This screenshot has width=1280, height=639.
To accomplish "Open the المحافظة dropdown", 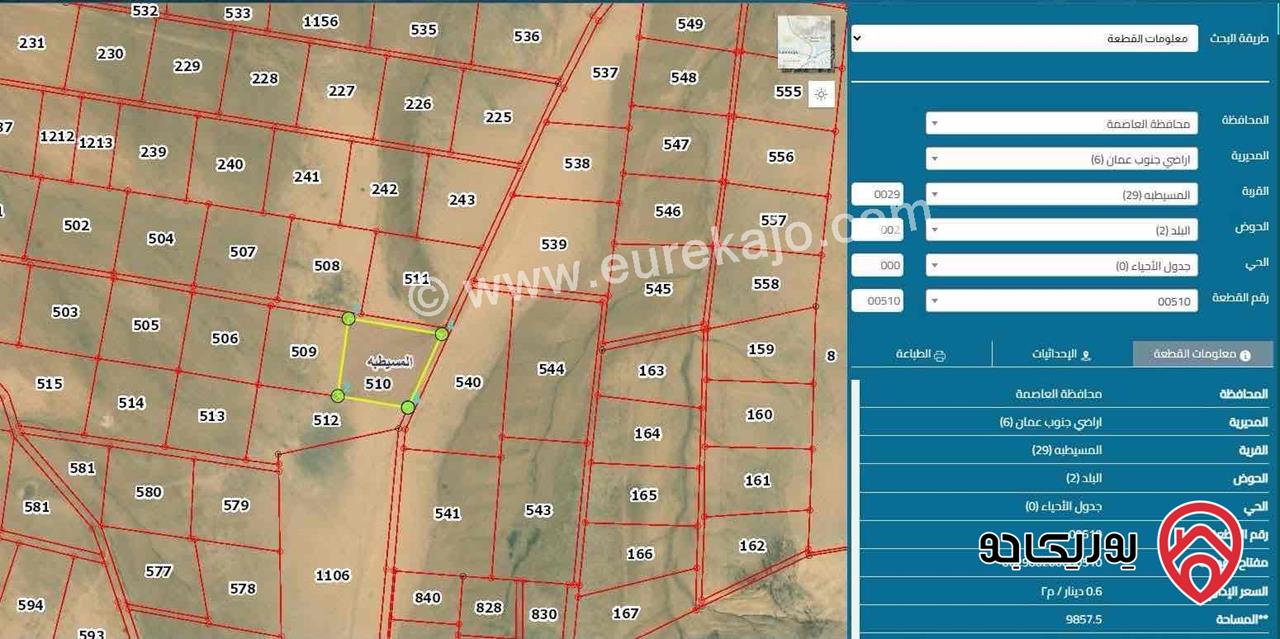I will (x=1061, y=124).
